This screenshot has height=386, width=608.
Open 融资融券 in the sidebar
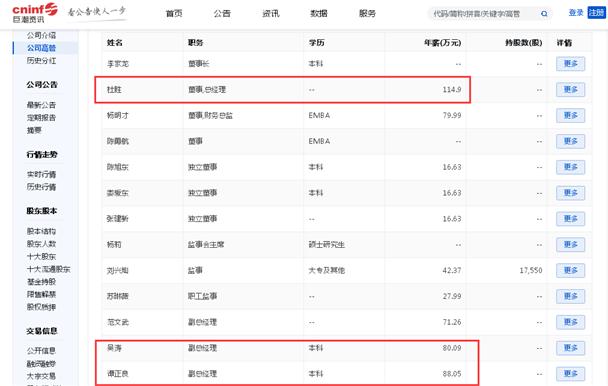tap(41, 363)
